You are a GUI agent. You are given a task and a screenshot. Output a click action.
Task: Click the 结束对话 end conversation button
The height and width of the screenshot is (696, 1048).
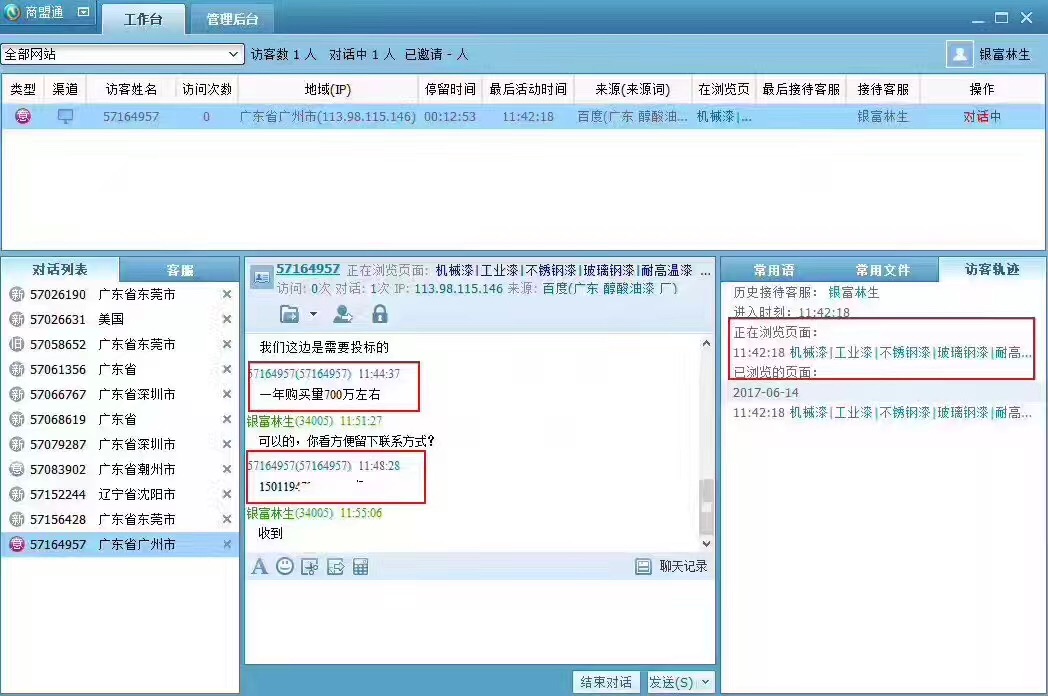tap(607, 681)
